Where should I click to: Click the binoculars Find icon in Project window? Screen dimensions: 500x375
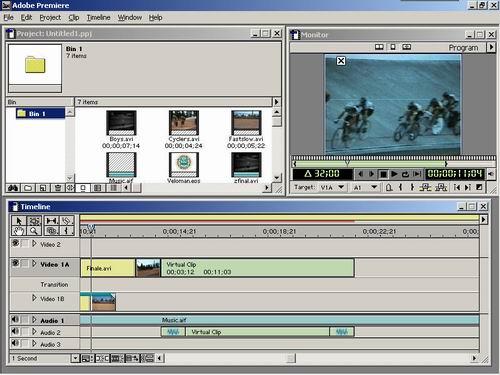tap(13, 188)
